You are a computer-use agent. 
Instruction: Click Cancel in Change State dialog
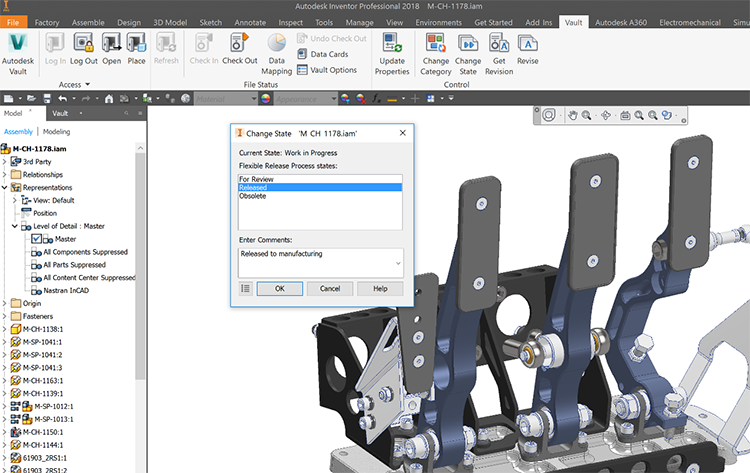[330, 288]
